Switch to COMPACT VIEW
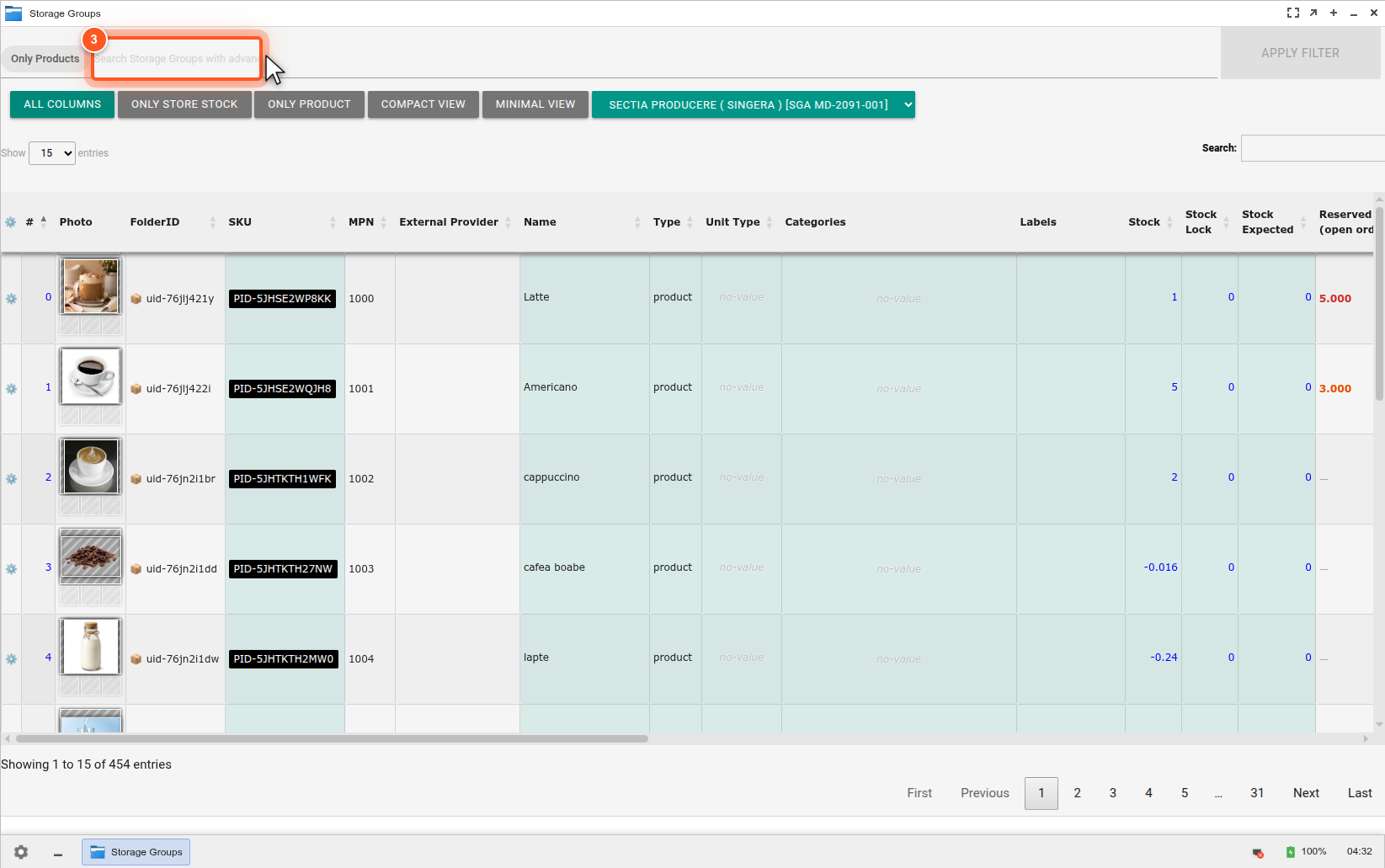 click(423, 104)
